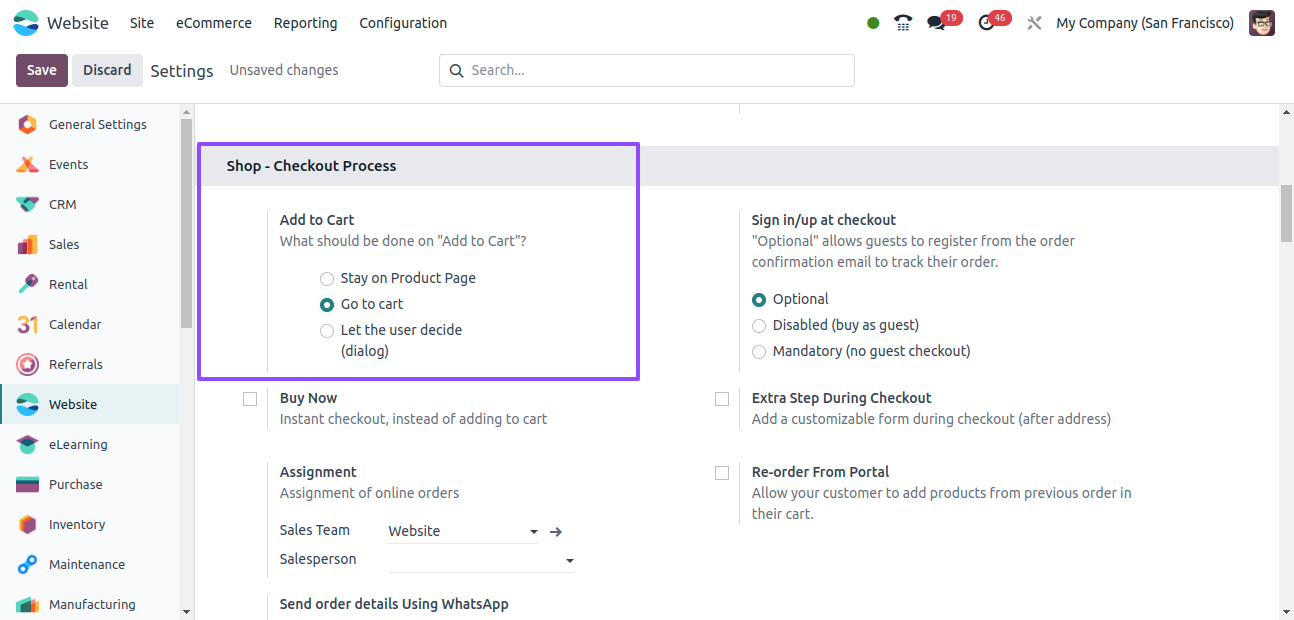Open the Sales Team dropdown

tap(463, 531)
